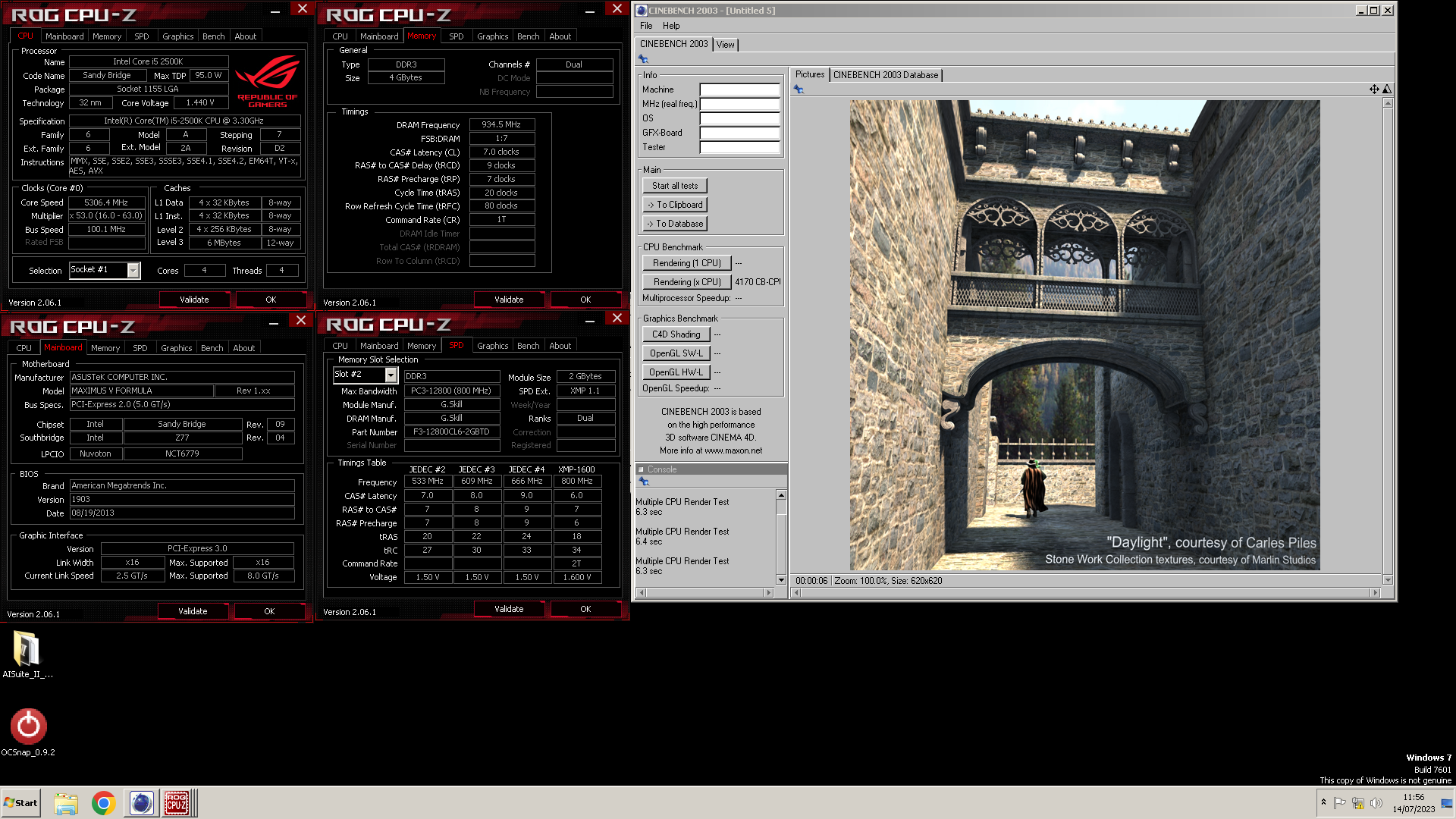Open the Slot #2 memory slot dropdown

pos(391,375)
